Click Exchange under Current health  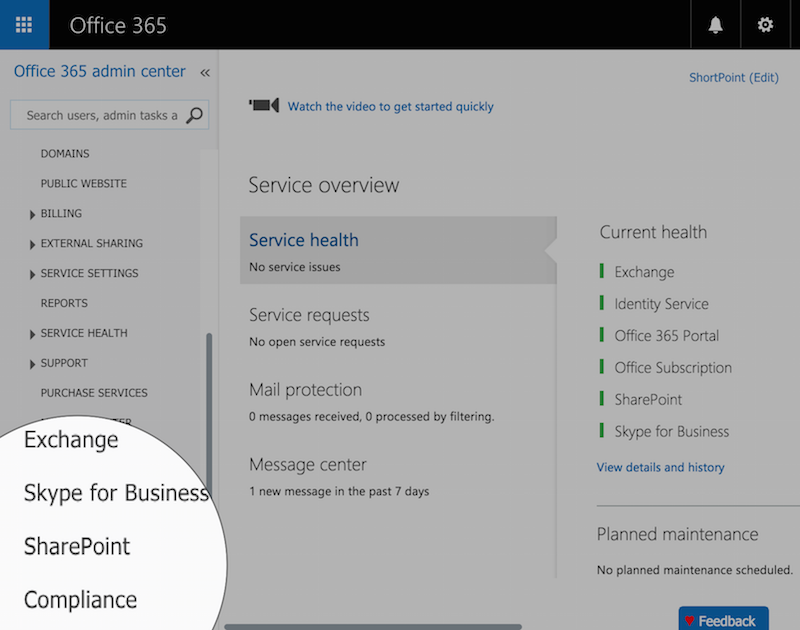644,272
